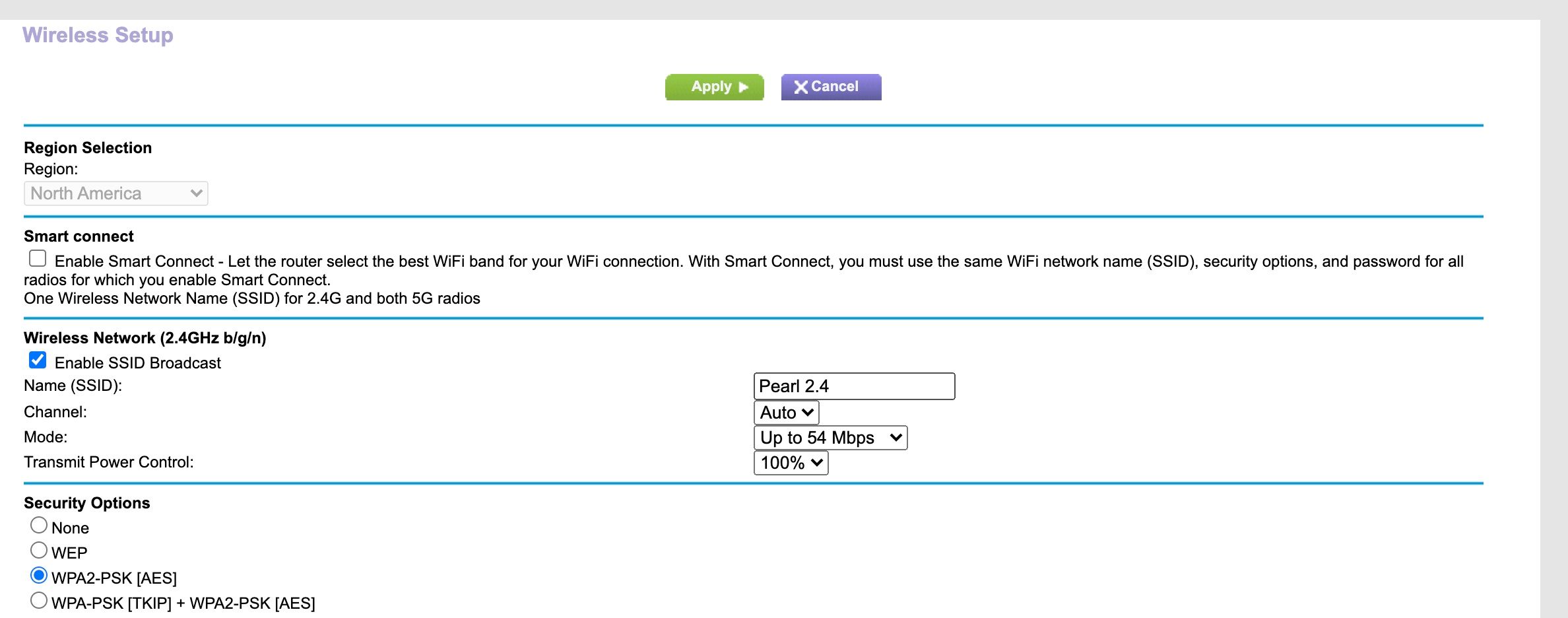This screenshot has height=618, width=1568.
Task: Click the green Apply arrow icon
Action: point(743,86)
